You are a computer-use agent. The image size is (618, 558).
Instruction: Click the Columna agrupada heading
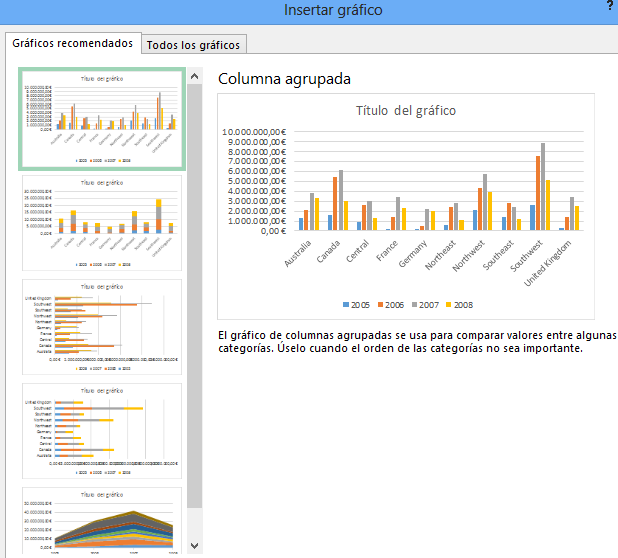[x=284, y=78]
